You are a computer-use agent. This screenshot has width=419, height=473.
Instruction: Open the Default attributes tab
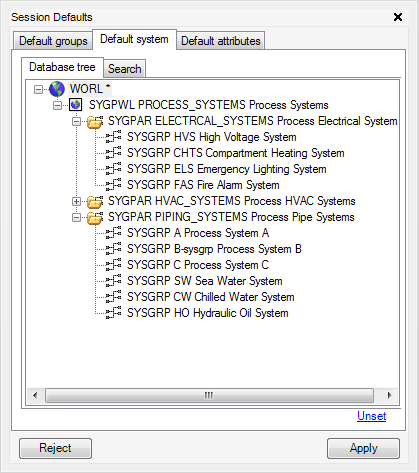pos(221,41)
